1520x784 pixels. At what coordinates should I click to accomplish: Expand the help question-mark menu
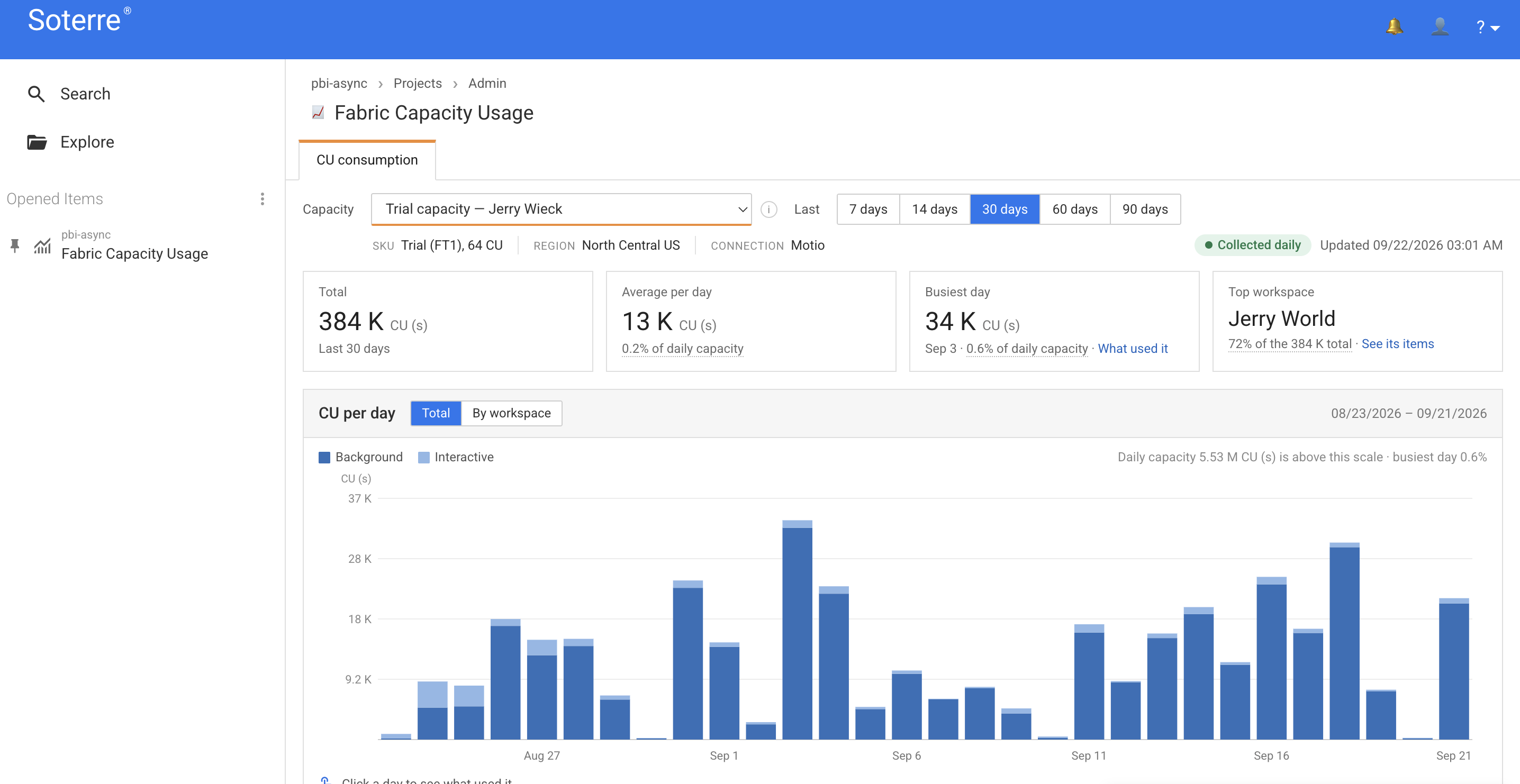pyautogui.click(x=1488, y=27)
